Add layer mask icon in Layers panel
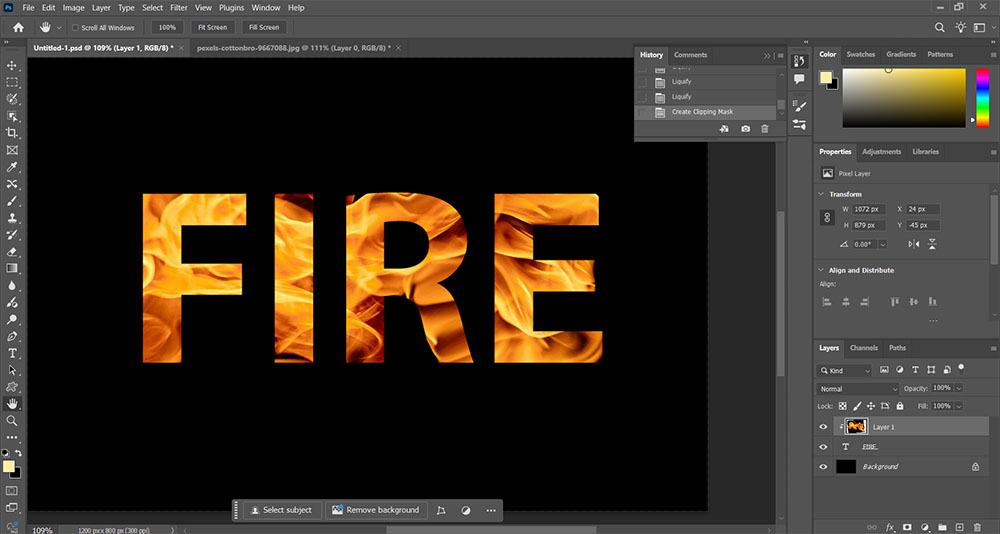This screenshot has height=534, width=1000. click(x=907, y=528)
